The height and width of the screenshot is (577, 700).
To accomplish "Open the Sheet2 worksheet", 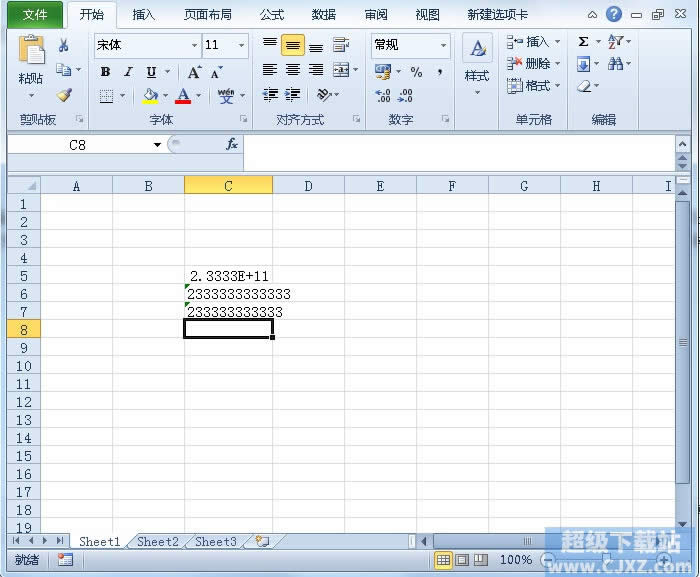I will [x=158, y=542].
